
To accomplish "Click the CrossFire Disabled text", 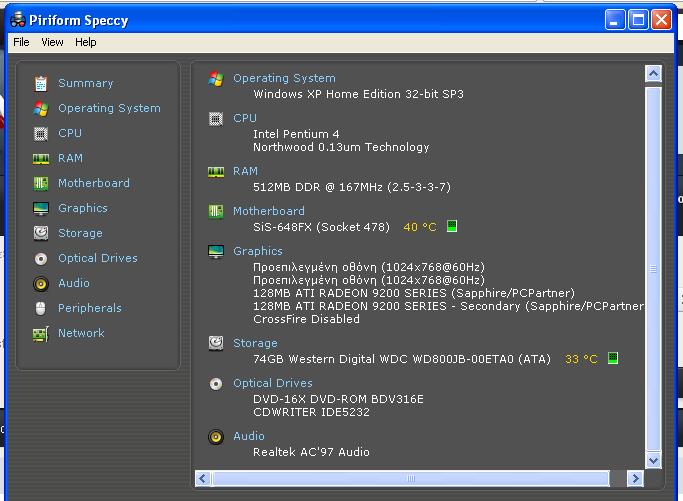I will 307,319.
